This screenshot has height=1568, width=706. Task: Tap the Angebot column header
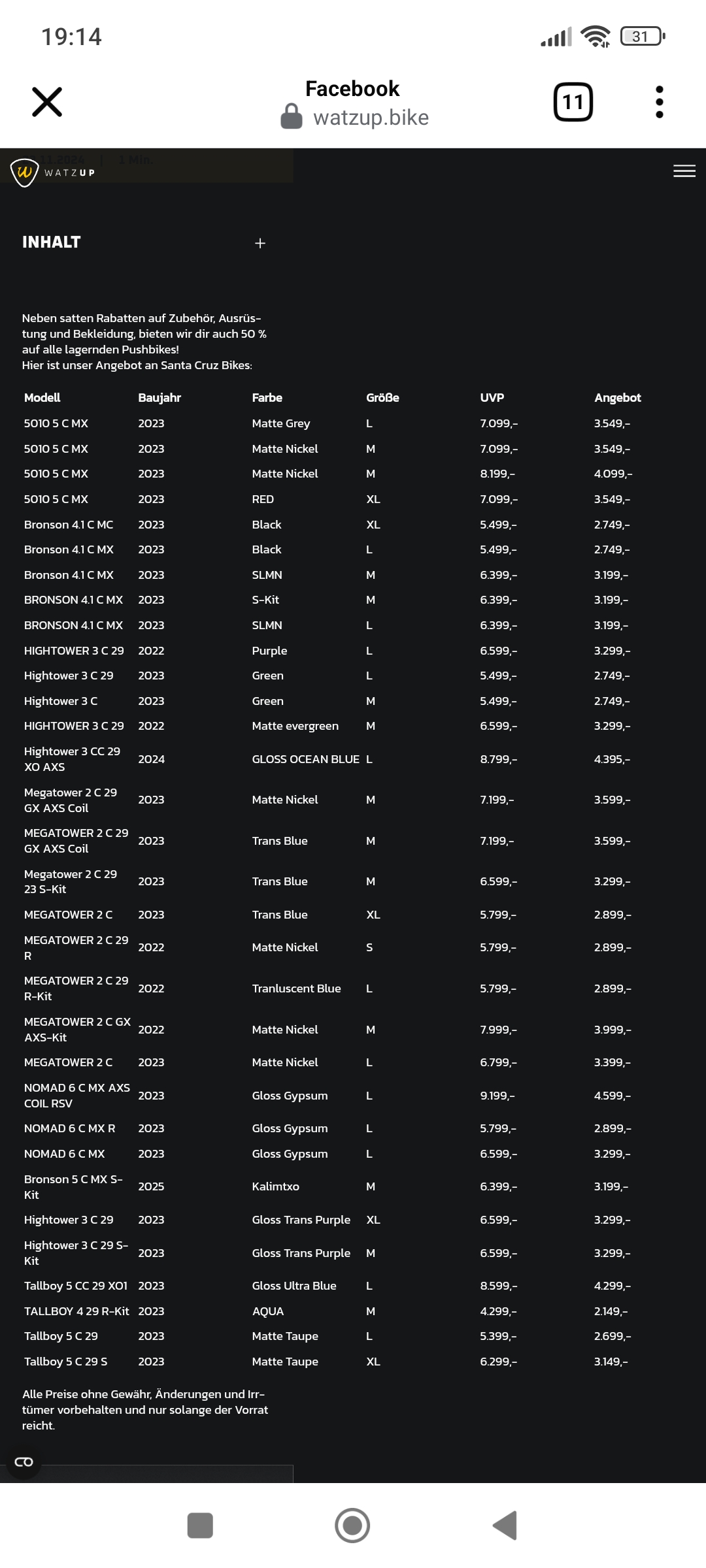[617, 398]
